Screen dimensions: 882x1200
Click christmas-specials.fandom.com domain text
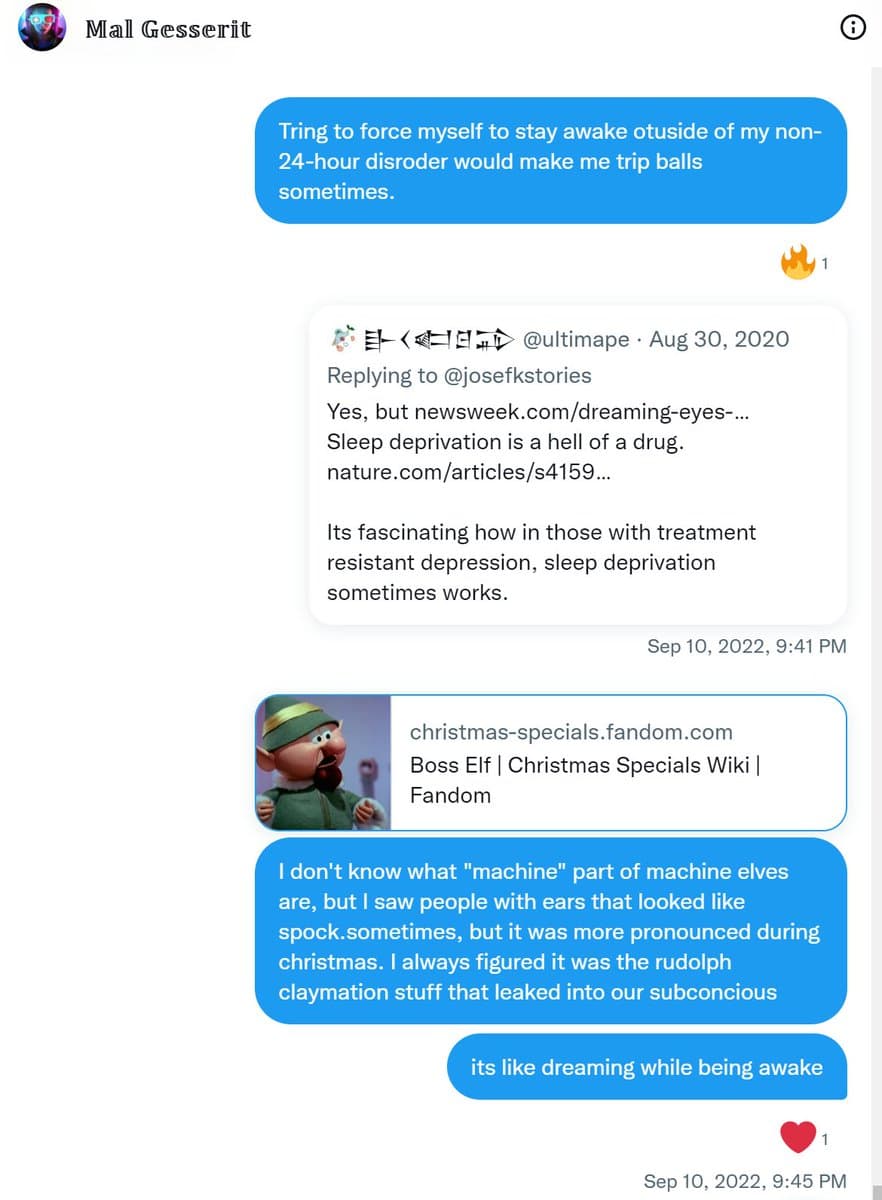[571, 732]
